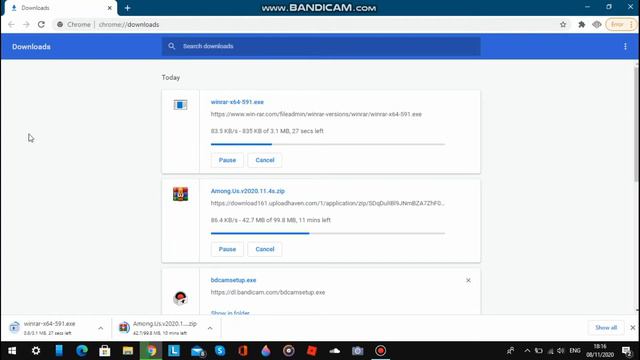
Task: Expand Among.Us download shelf chevron menu
Action: tap(210, 328)
